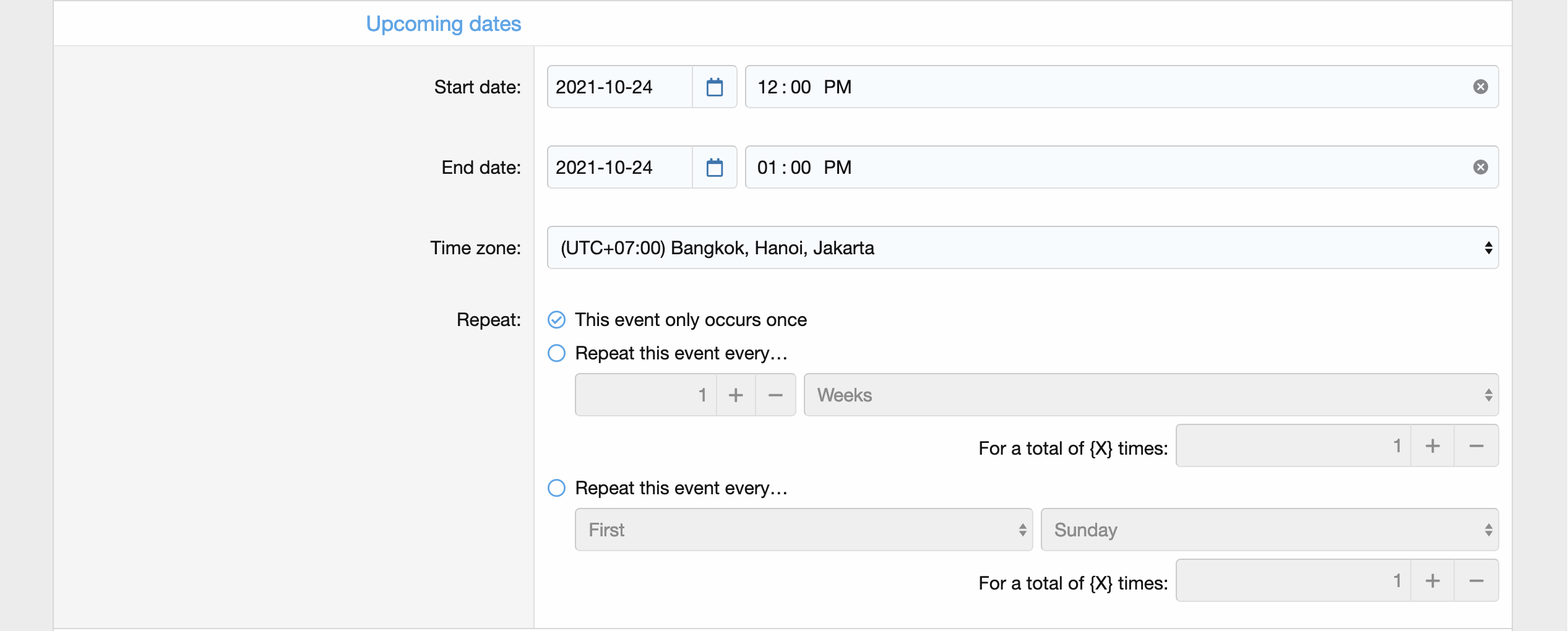Click the 'Repeat:' label
1568x631 pixels.
pyautogui.click(x=489, y=320)
